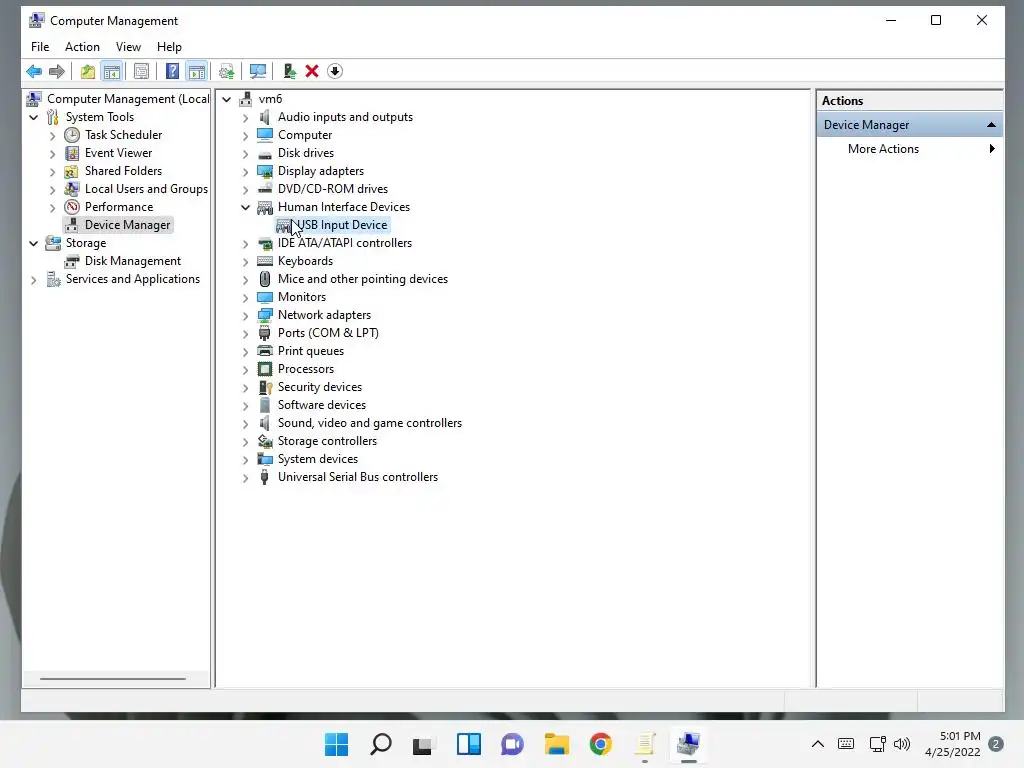This screenshot has height=768, width=1024.
Task: Launch Google Chrome from taskbar
Action: (600, 744)
